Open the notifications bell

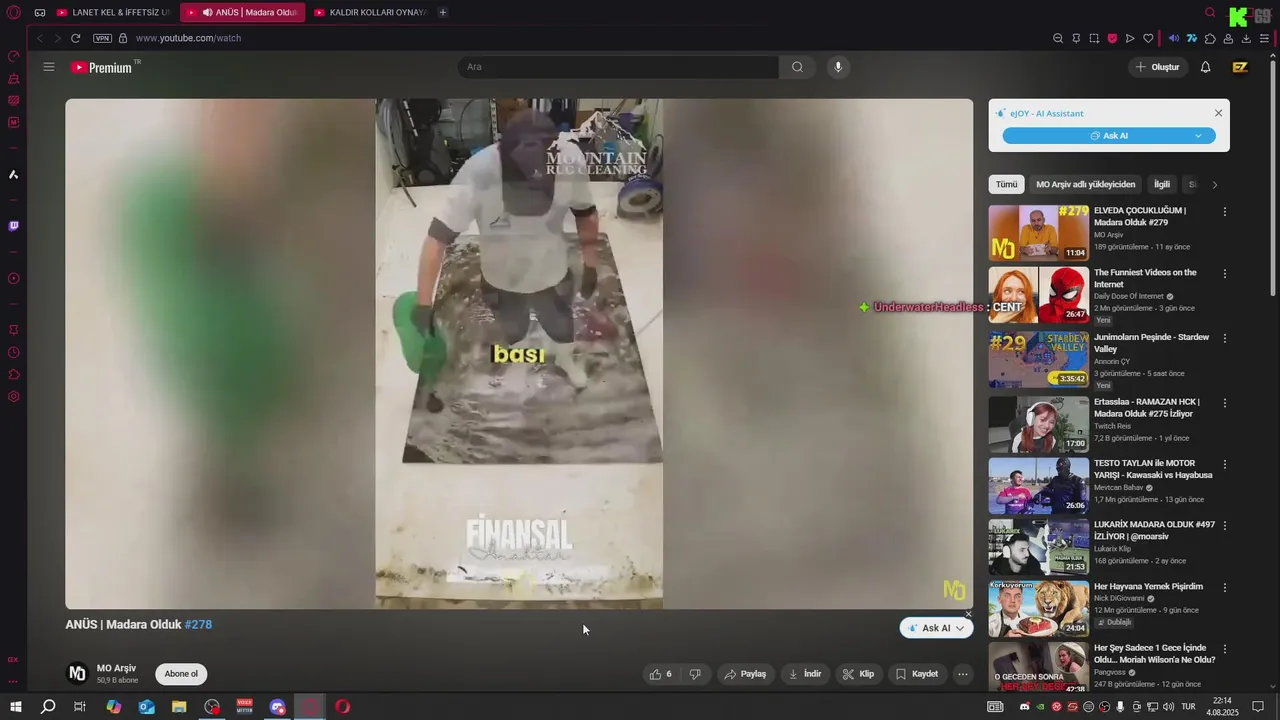point(1205,67)
